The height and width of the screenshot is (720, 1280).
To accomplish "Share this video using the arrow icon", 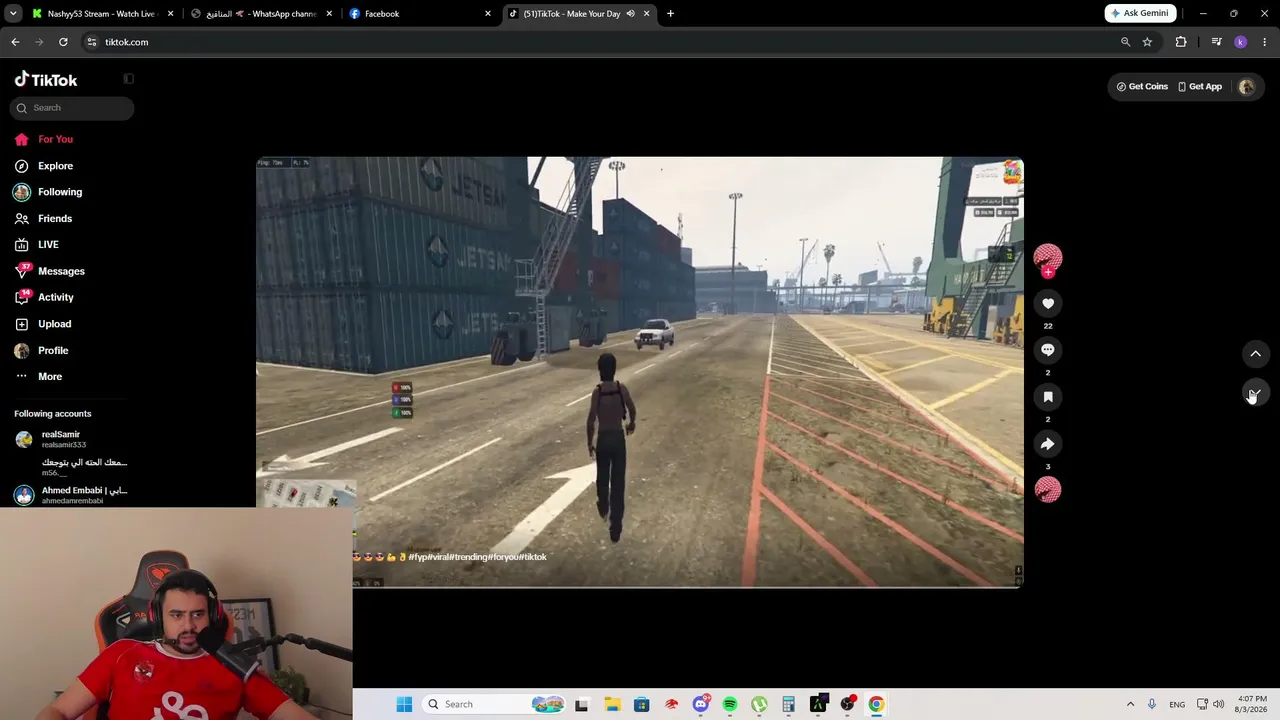I will point(1048,444).
